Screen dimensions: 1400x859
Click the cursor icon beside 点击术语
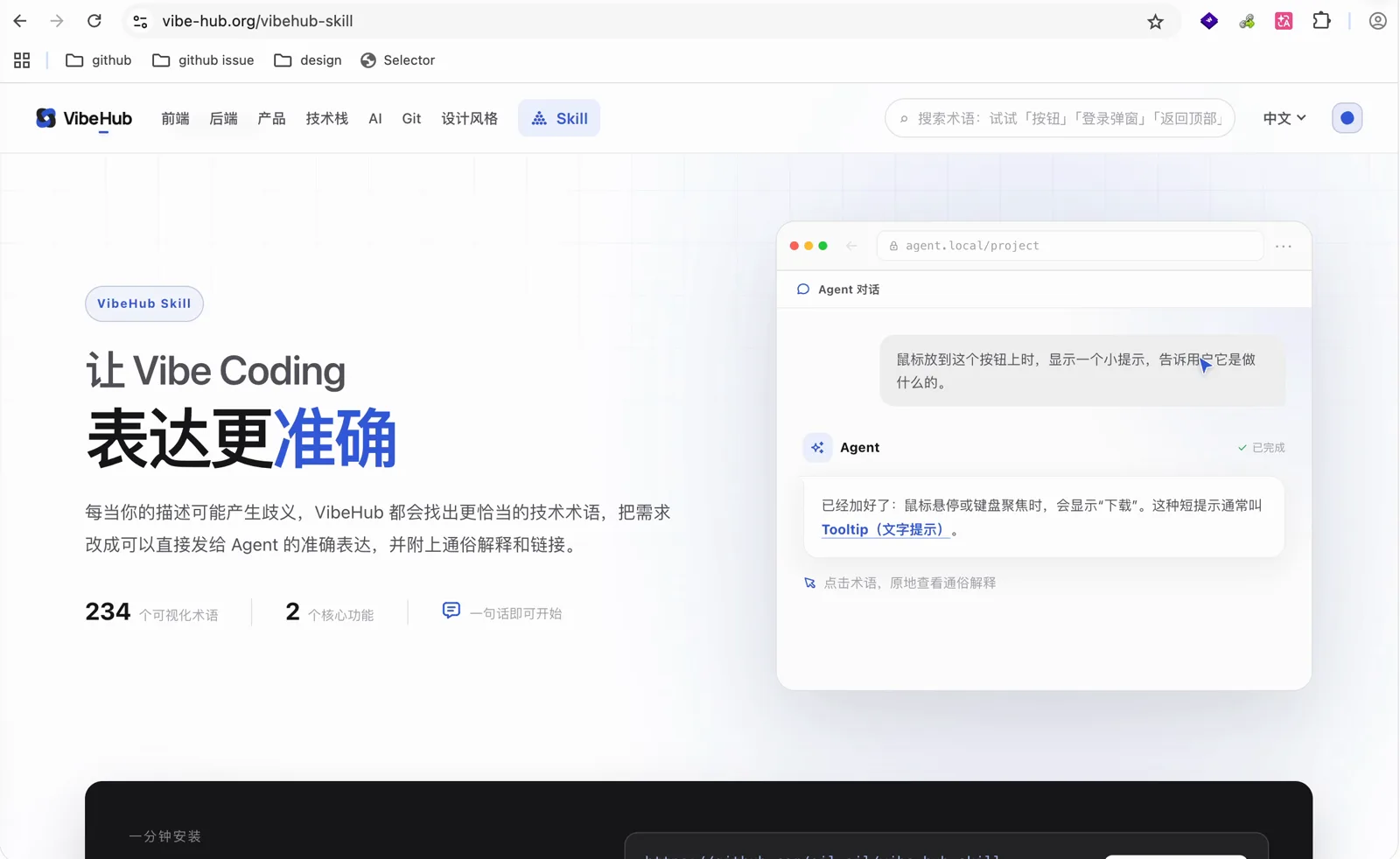[809, 583]
